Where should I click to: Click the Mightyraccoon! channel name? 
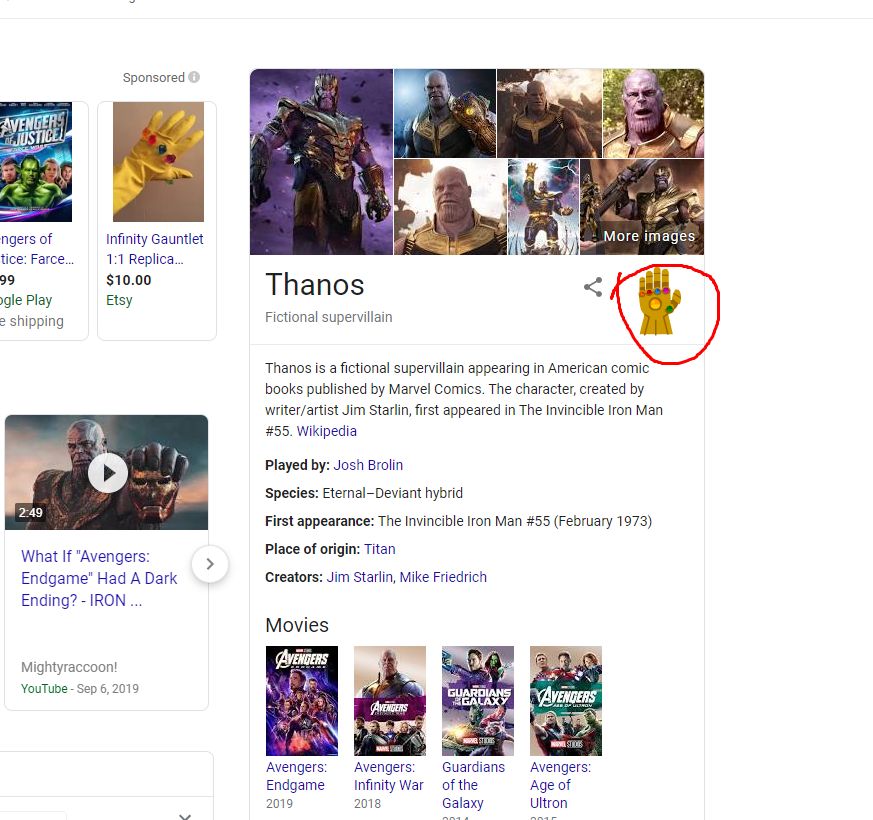tap(69, 667)
